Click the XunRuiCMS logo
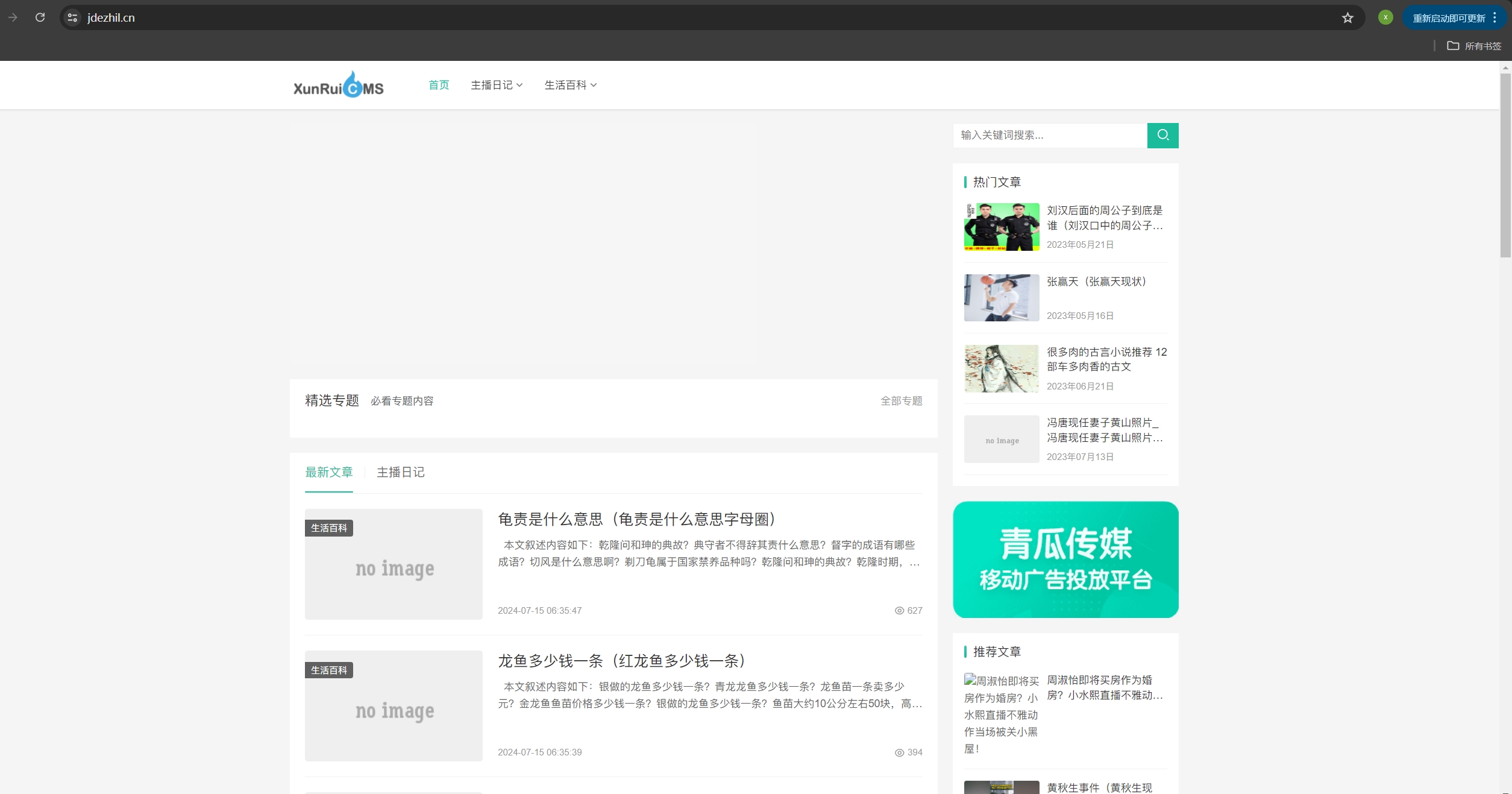The image size is (1512, 794). (338, 85)
